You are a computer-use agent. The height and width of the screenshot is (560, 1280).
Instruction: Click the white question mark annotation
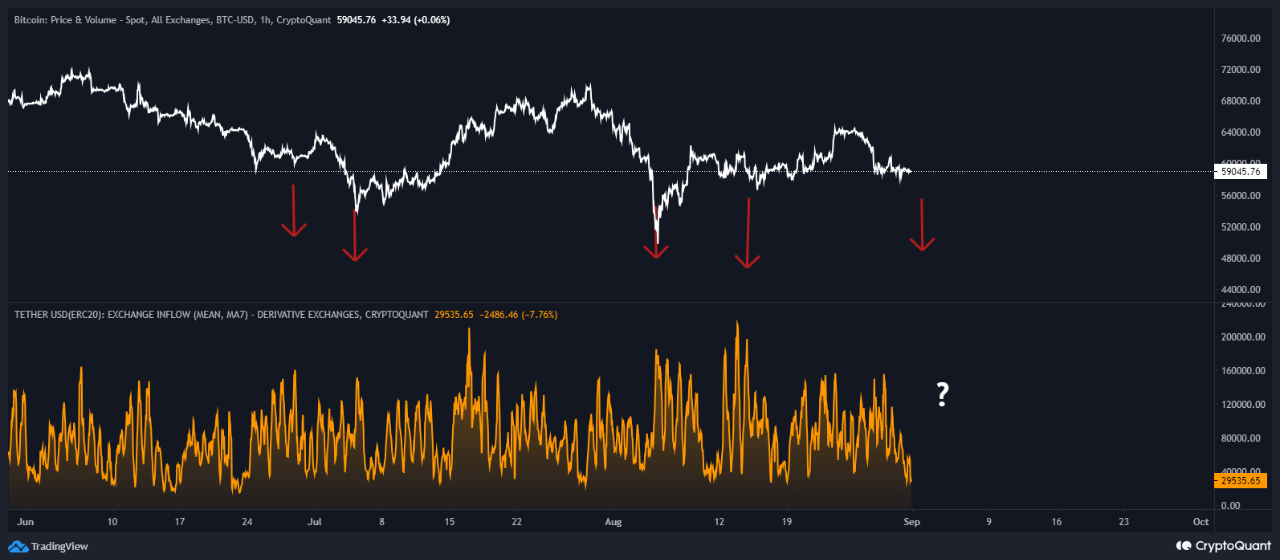tap(941, 395)
